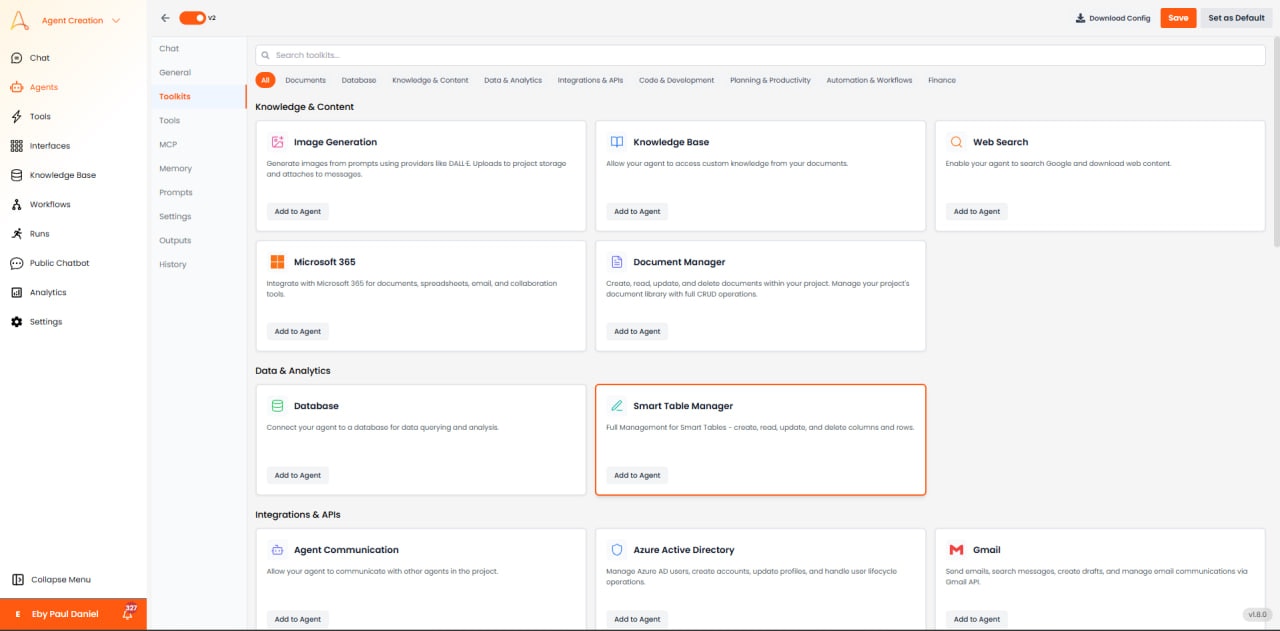1280x631 pixels.
Task: Filter toolkits by Finance
Action: tap(941, 79)
